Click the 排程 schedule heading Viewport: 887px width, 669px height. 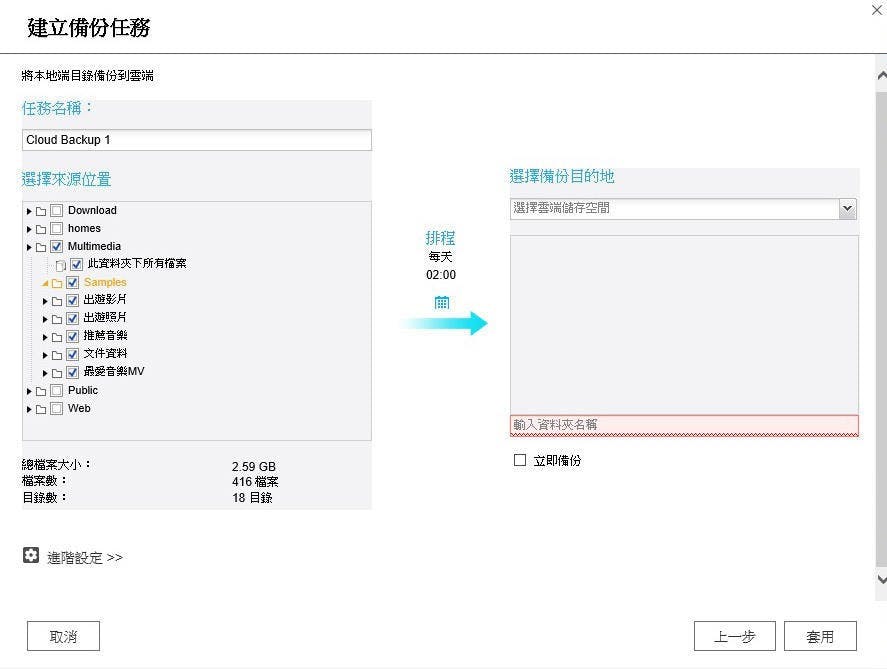440,238
